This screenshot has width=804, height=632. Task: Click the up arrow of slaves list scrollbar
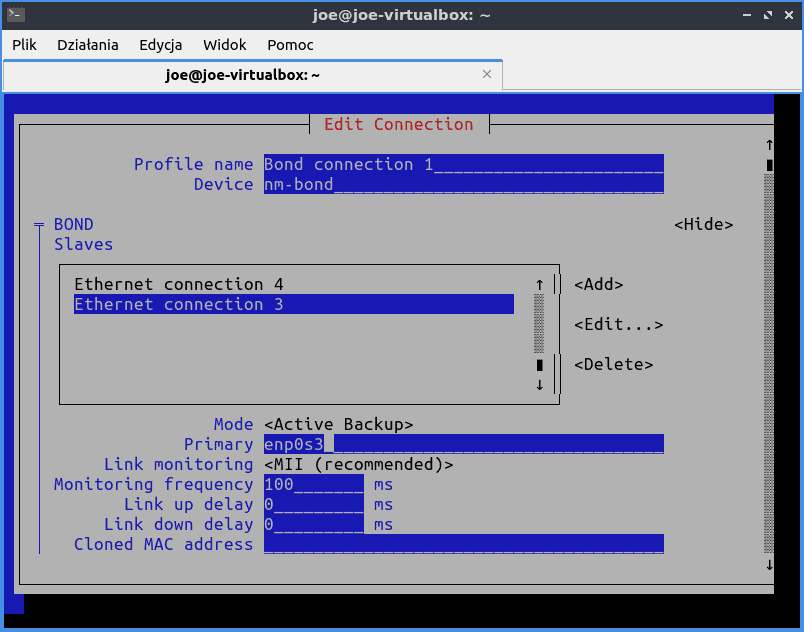(x=540, y=283)
